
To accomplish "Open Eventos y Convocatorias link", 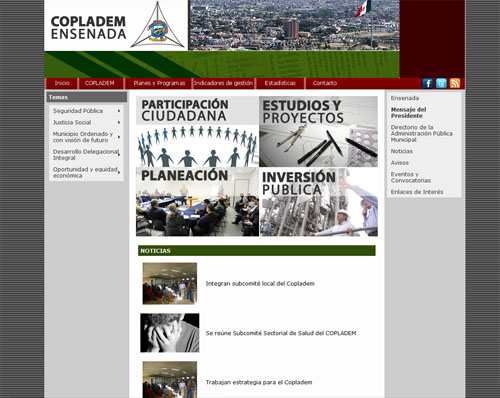I will click(x=411, y=177).
